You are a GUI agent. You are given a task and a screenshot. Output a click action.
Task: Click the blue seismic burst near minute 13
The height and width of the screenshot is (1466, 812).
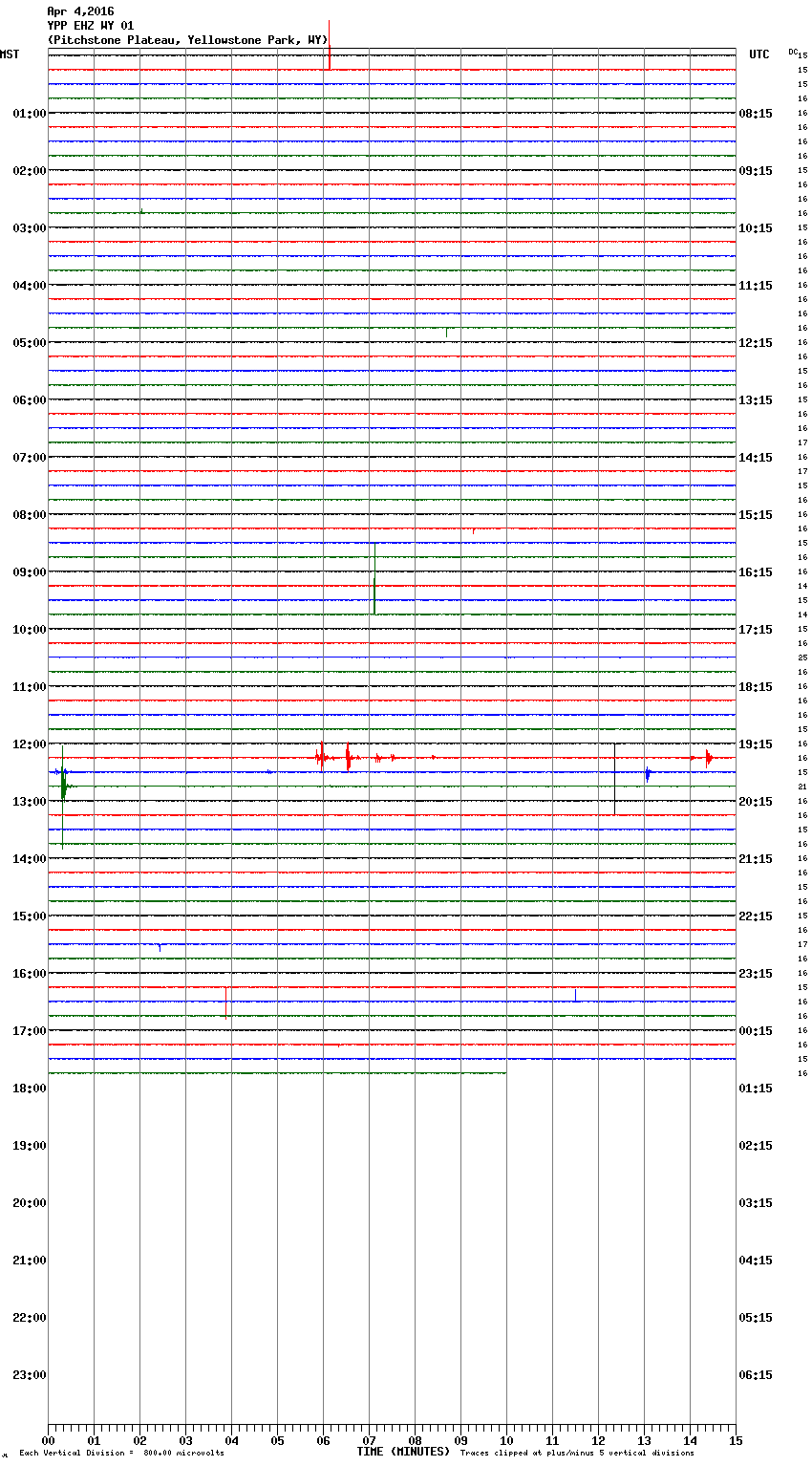click(x=648, y=773)
